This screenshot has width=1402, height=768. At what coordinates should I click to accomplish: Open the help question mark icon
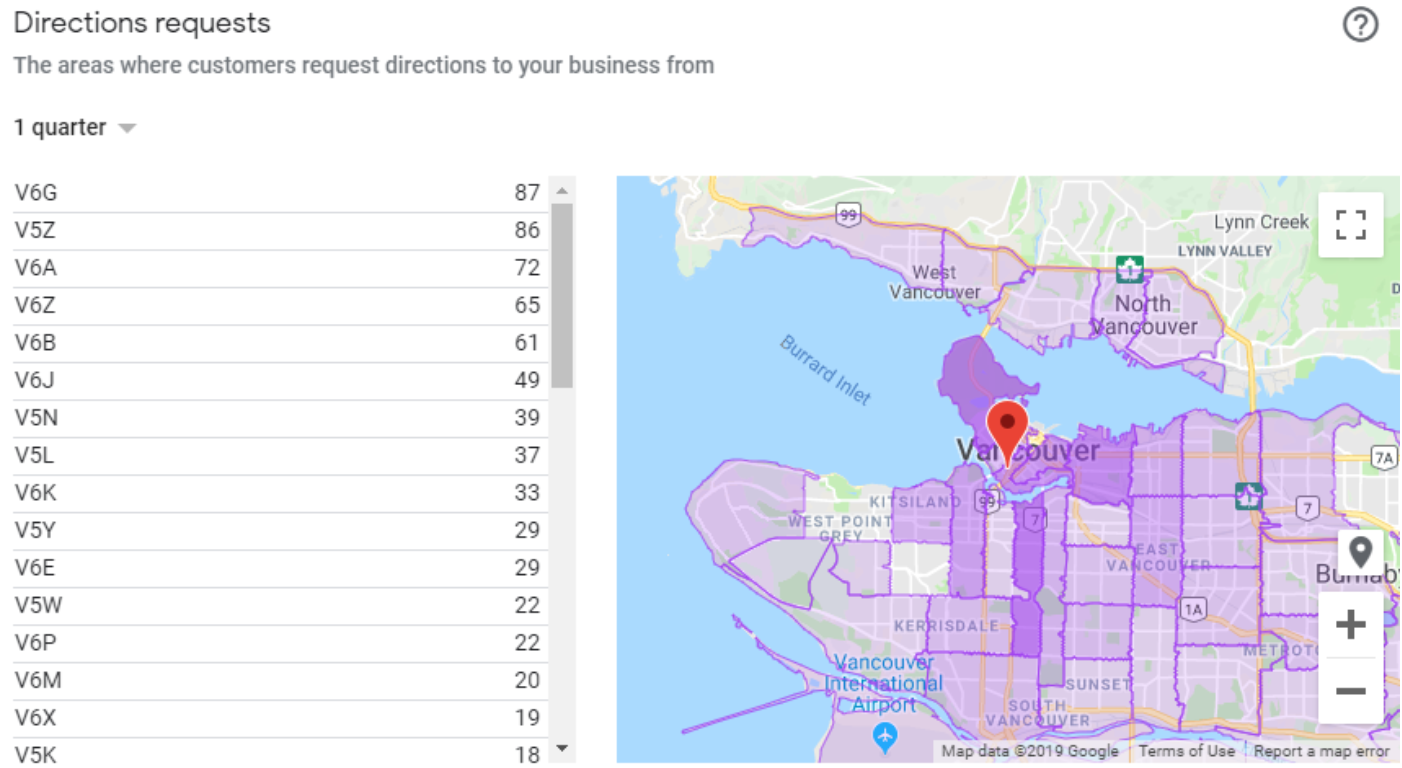(x=1360, y=25)
